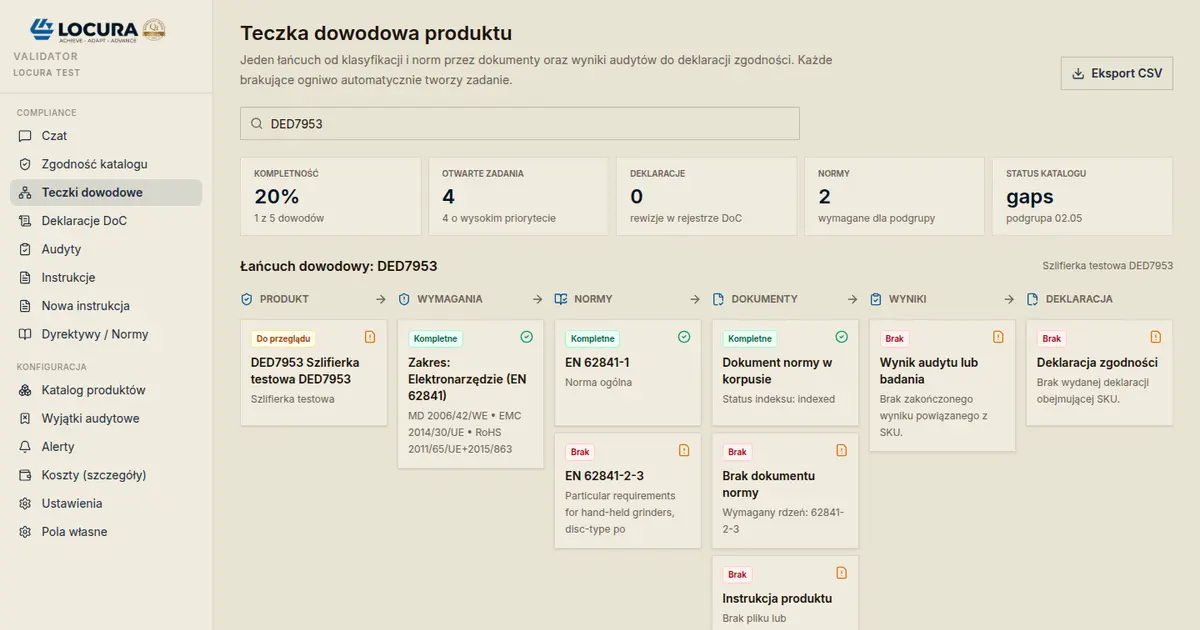Viewport: 1200px width, 630px height.
Task: Click the Audyty clipboard icon
Action: (25, 249)
